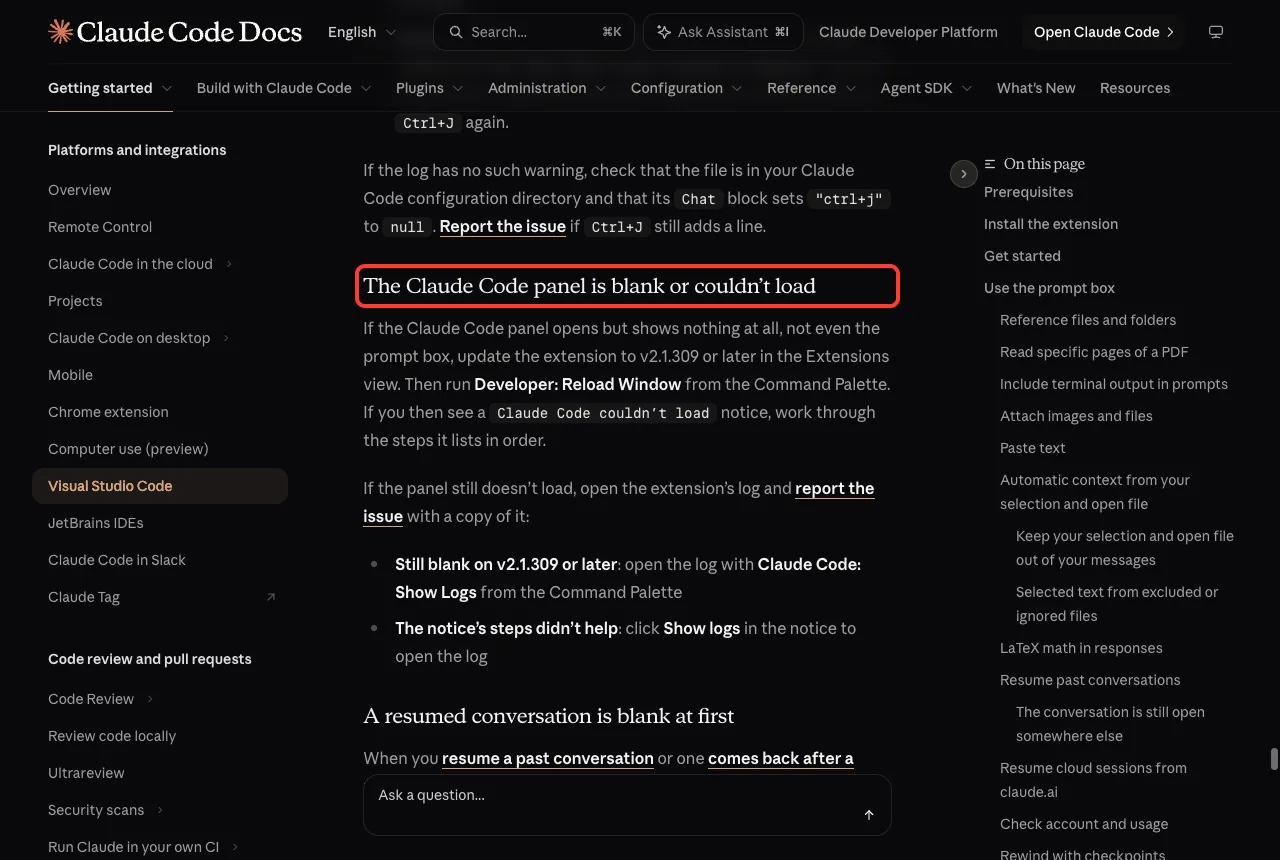
Task: Open JetBrains IDEs sidebar page
Action: pyautogui.click(x=96, y=523)
